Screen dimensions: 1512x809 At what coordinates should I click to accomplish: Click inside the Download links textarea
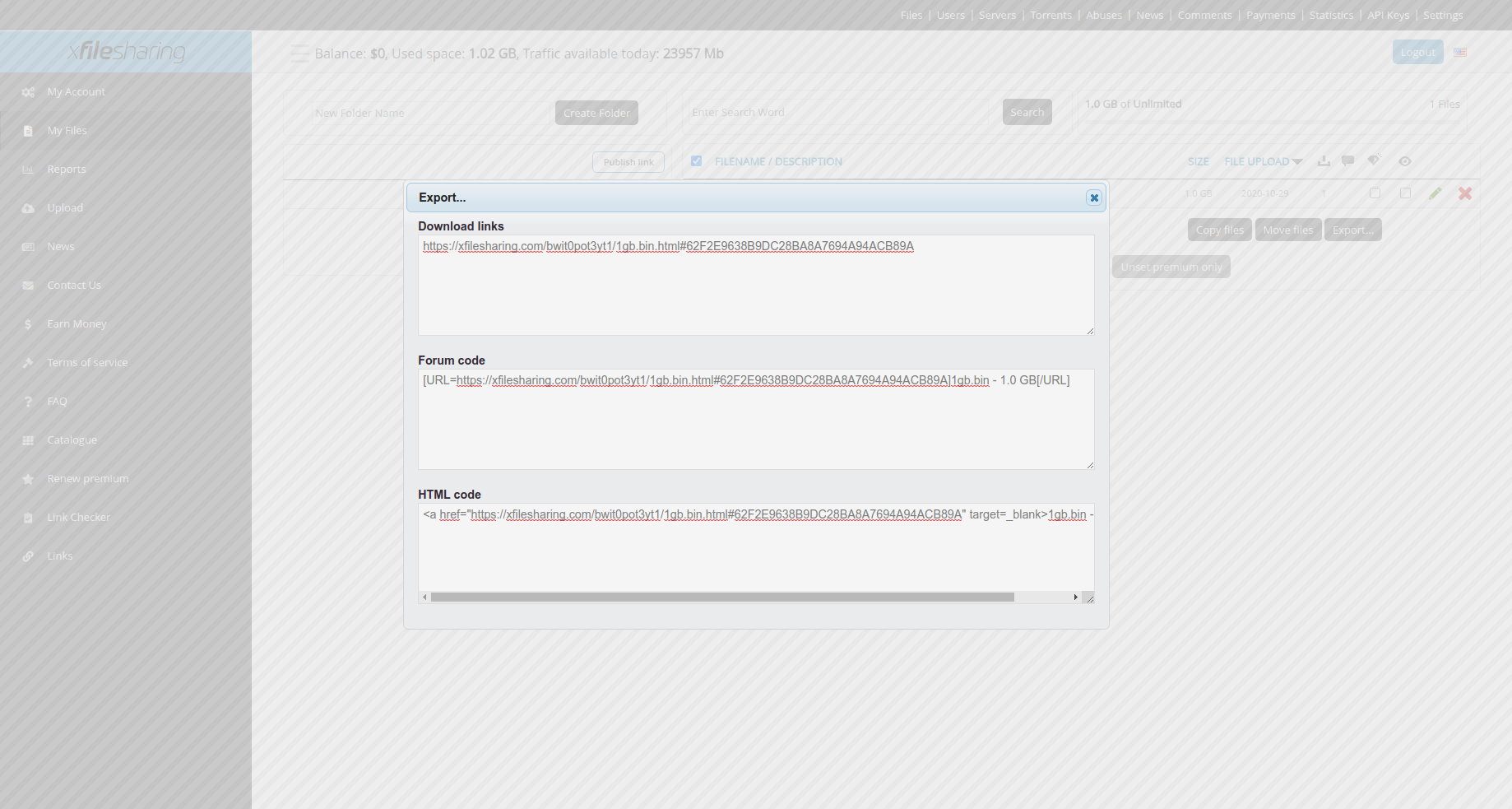coord(756,285)
